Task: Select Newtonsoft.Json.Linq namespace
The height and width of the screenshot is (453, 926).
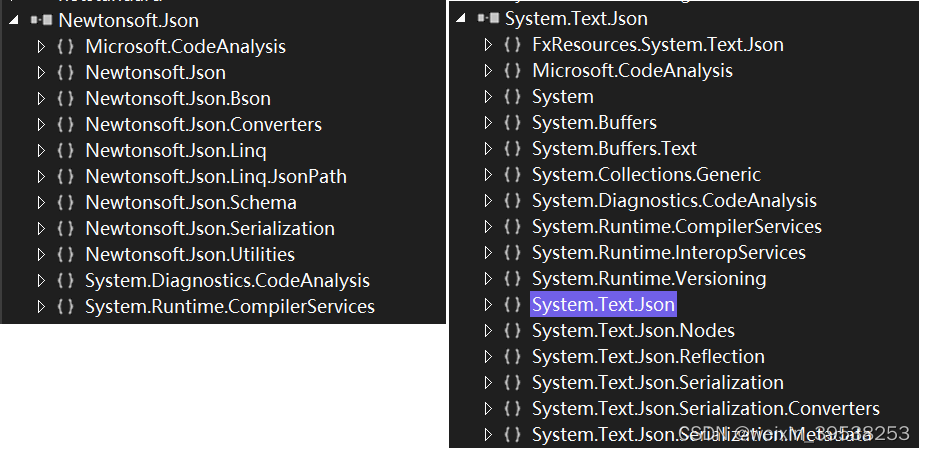Action: coord(176,151)
